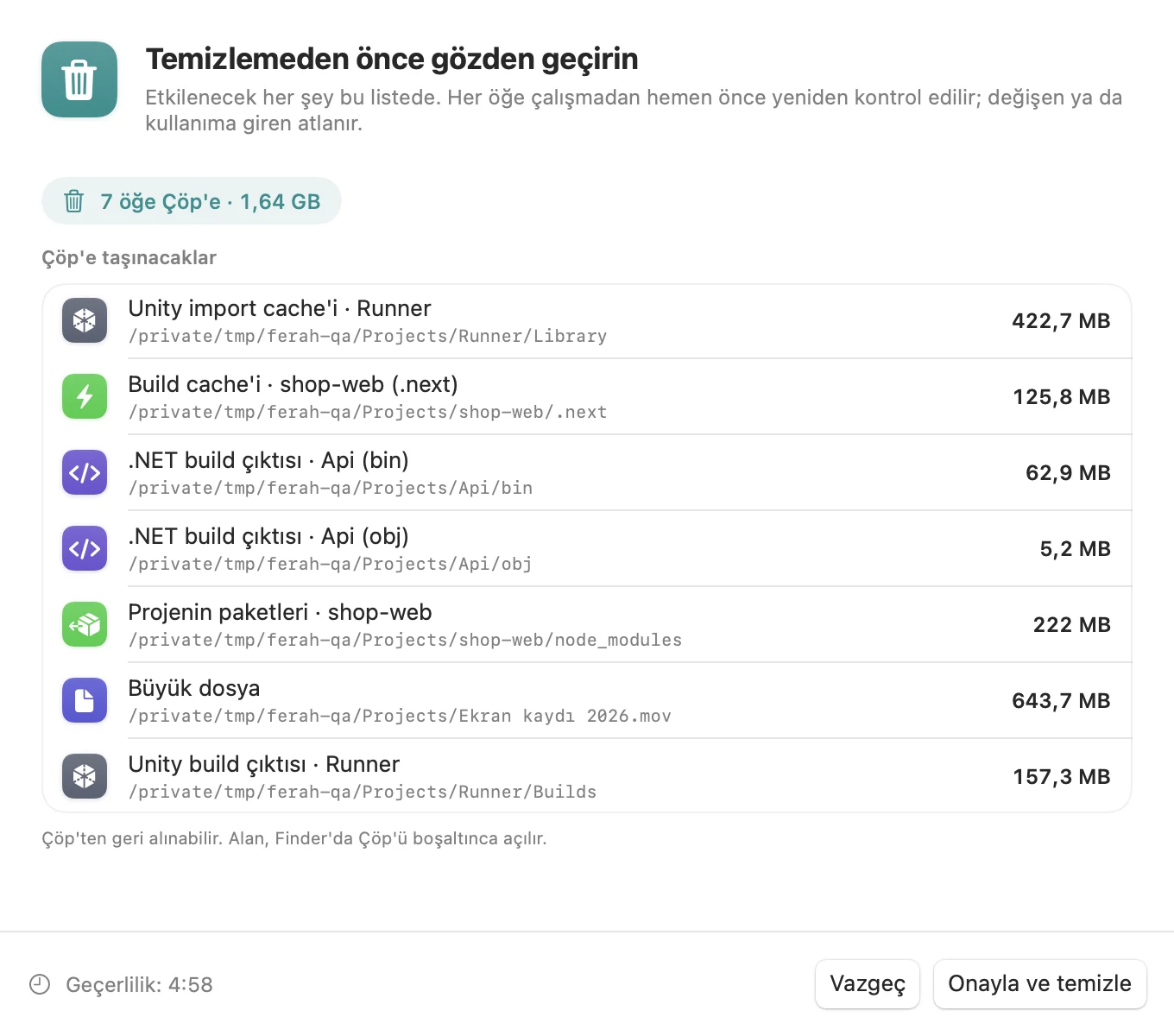This screenshot has width=1174, height=1036.
Task: Click the code icon for Api (obj)
Action: tap(85, 548)
